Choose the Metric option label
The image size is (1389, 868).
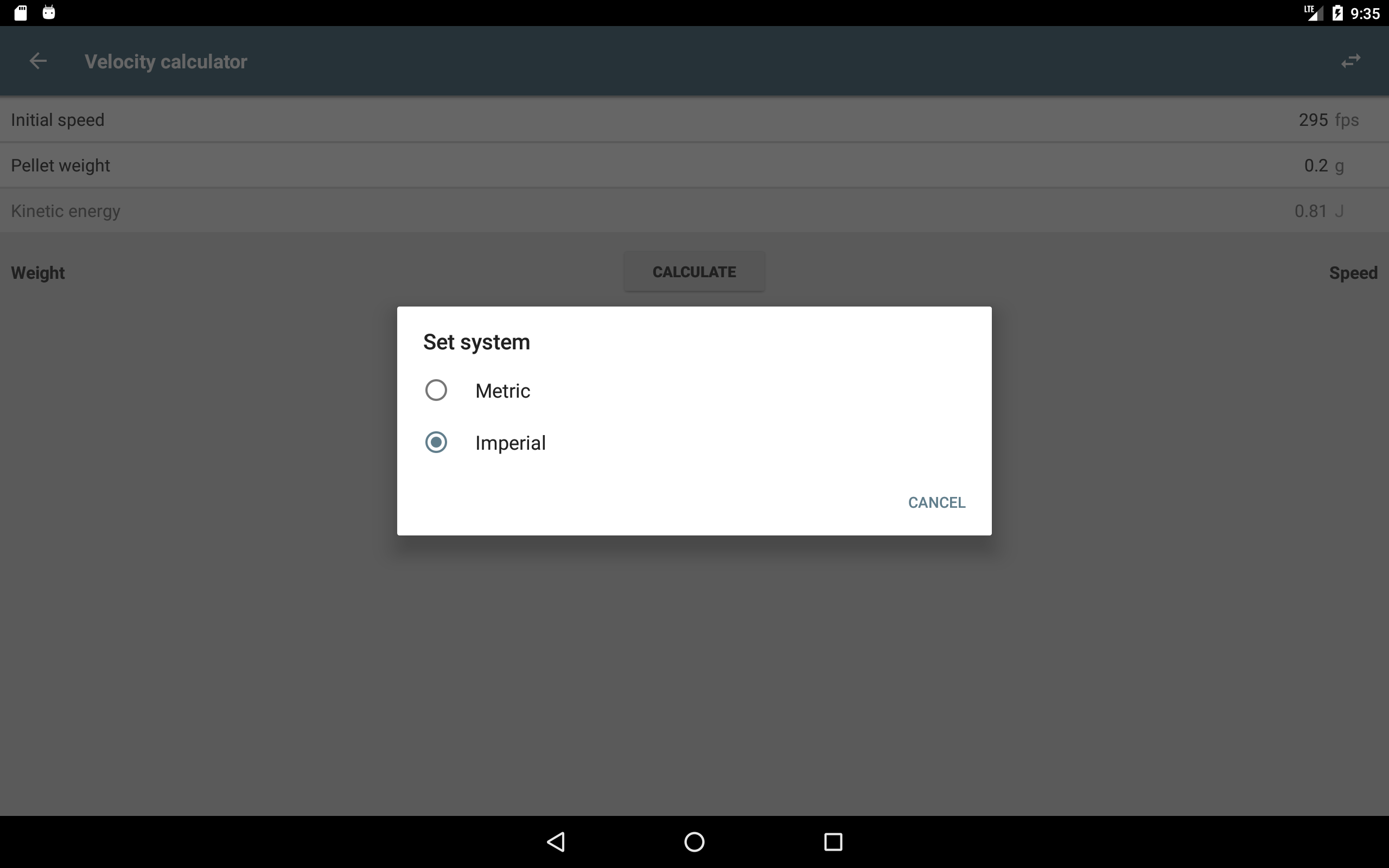pyautogui.click(x=502, y=391)
